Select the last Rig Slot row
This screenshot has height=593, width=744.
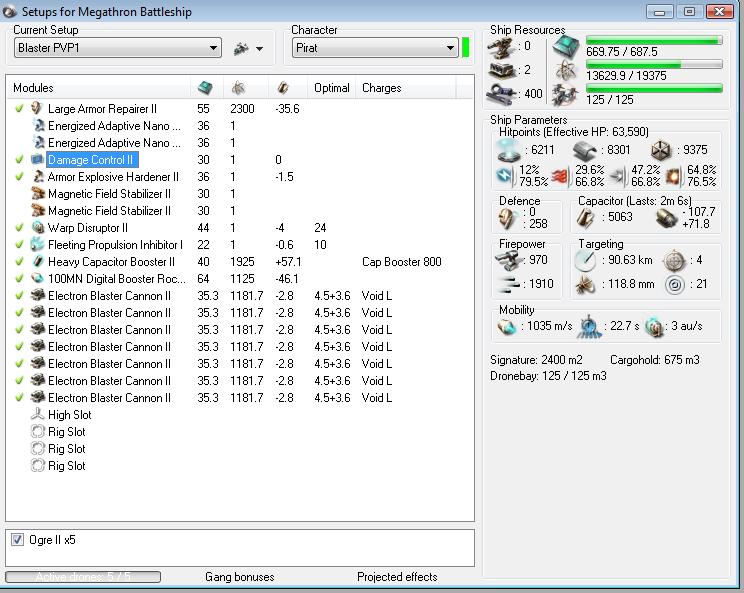(240, 465)
